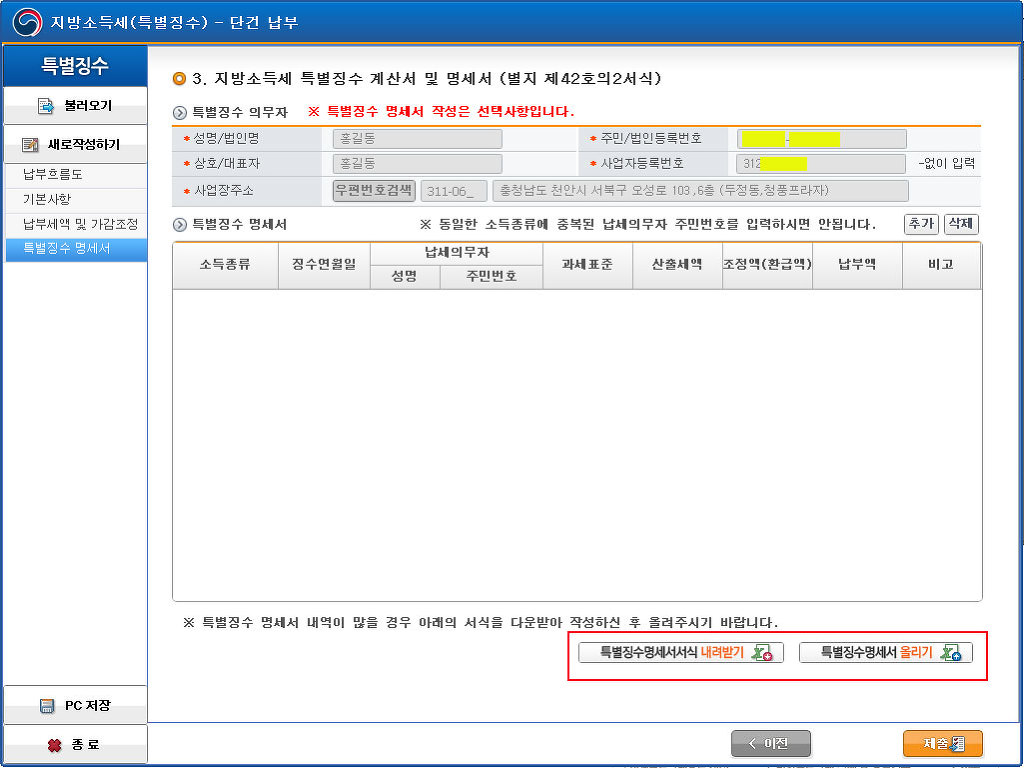Select 기본사항 from the sidebar menu
The height and width of the screenshot is (768, 1024).
tap(47, 199)
